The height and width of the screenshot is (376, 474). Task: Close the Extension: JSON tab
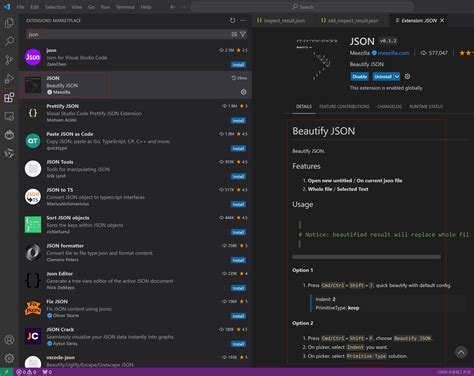[442, 20]
